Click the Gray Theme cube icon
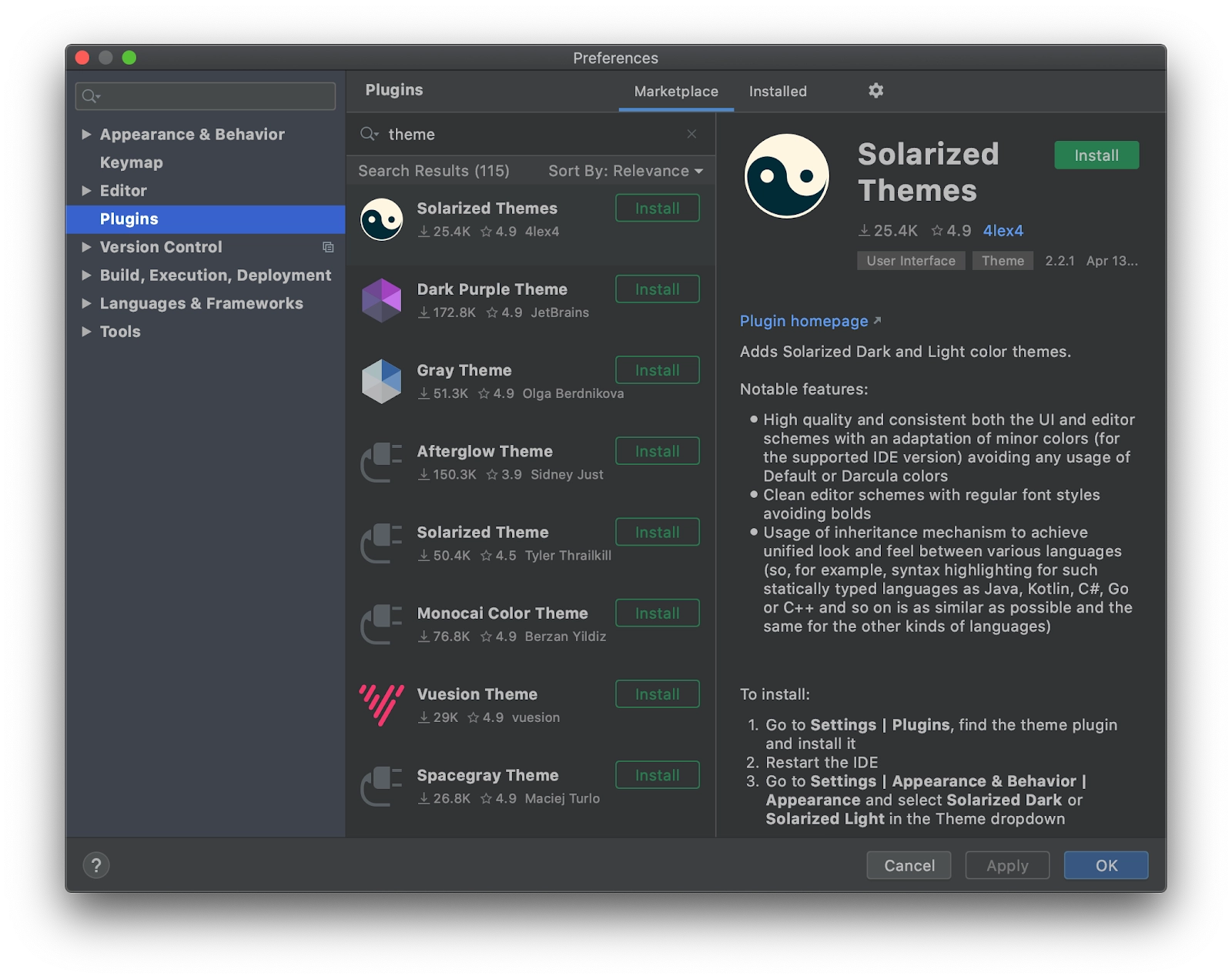The image size is (1232, 979). click(382, 381)
